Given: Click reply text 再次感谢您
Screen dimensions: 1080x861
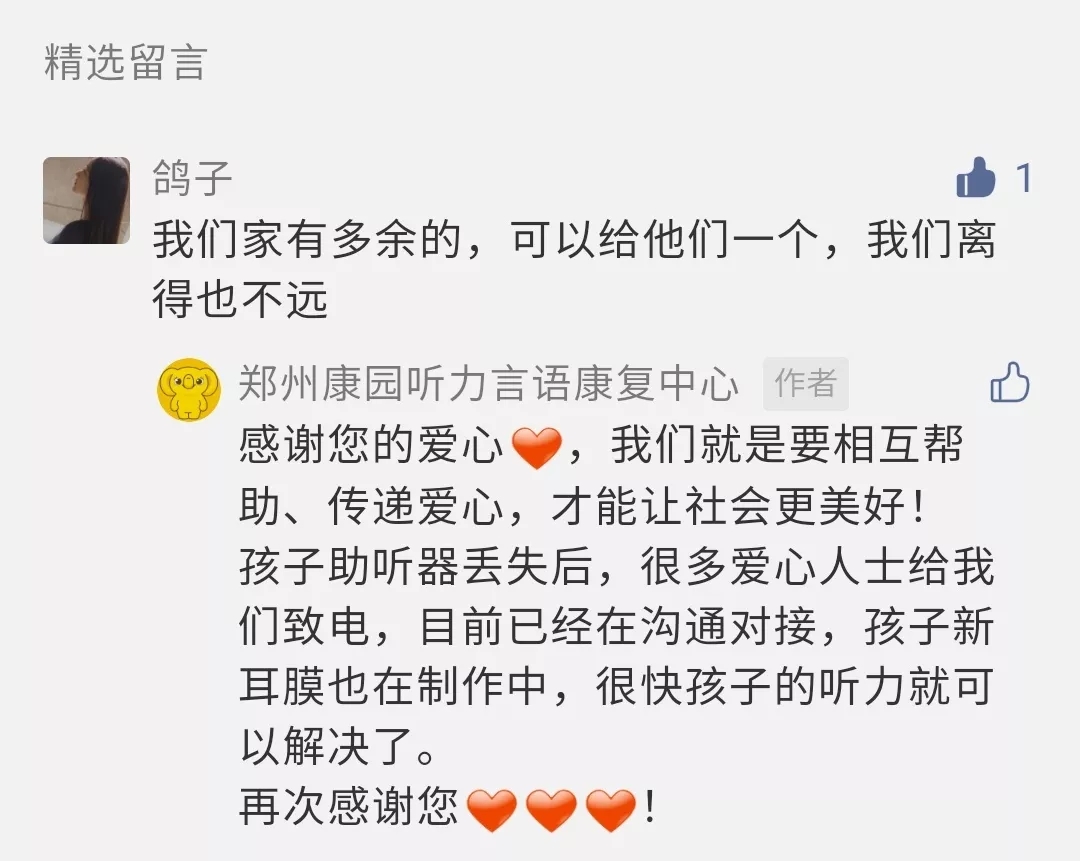Looking at the screenshot, I should point(349,807).
